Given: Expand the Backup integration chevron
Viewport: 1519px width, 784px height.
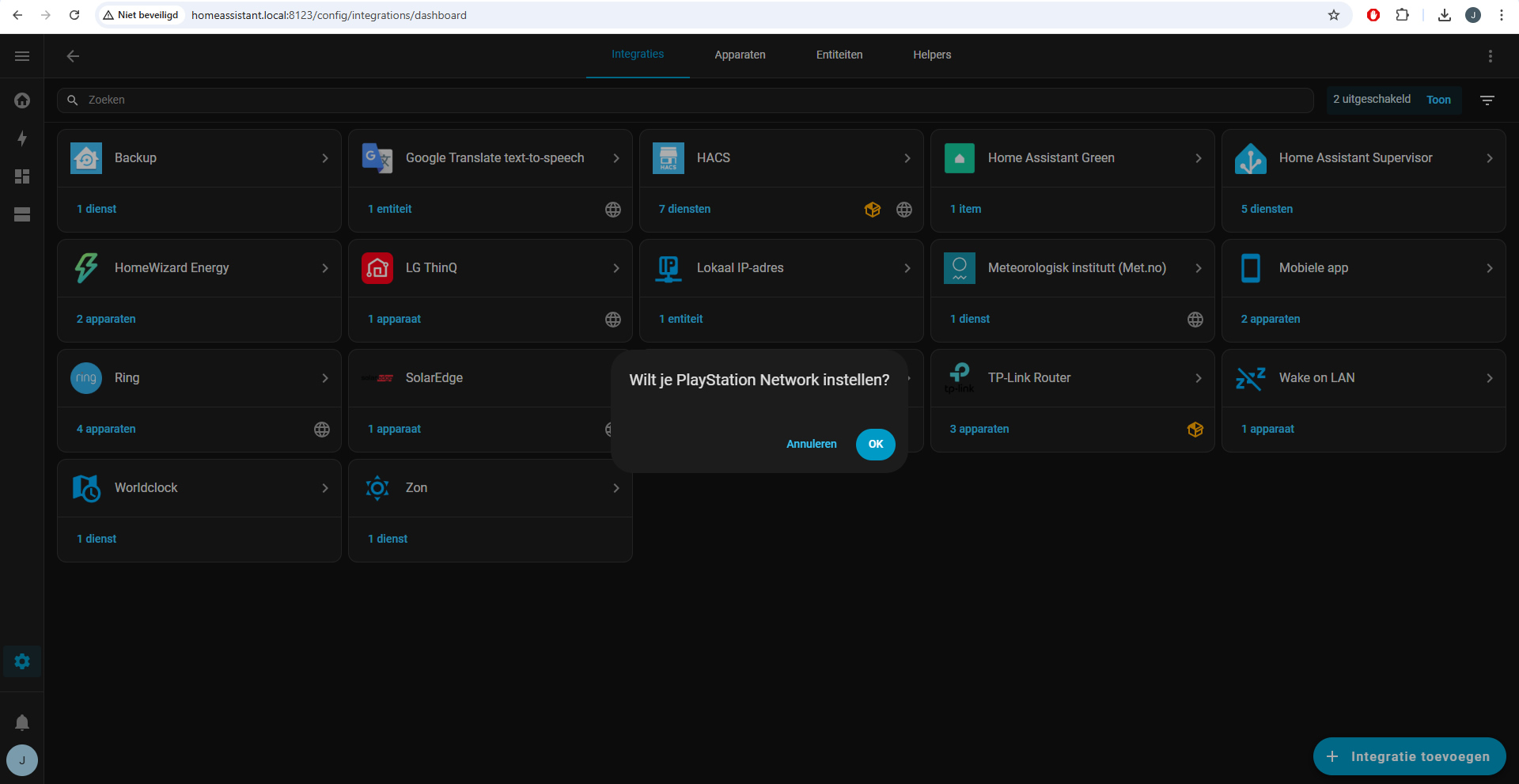Looking at the screenshot, I should [325, 158].
